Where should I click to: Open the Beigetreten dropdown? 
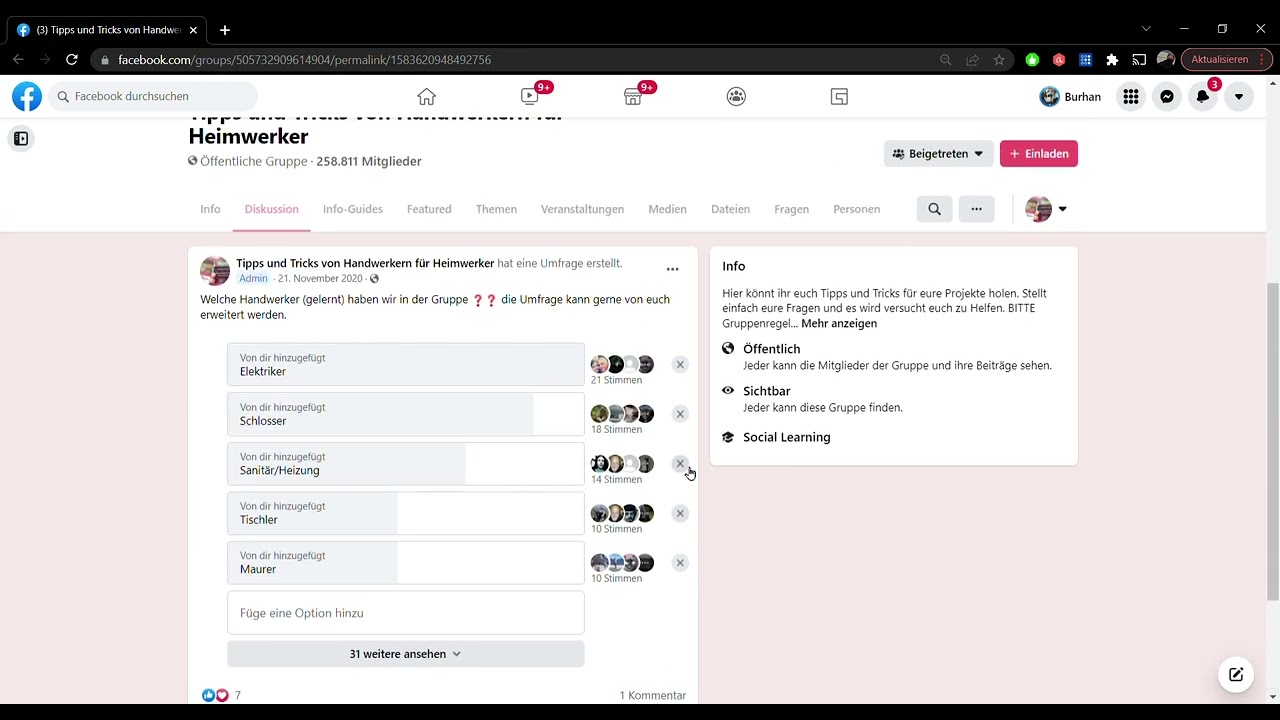pos(938,154)
